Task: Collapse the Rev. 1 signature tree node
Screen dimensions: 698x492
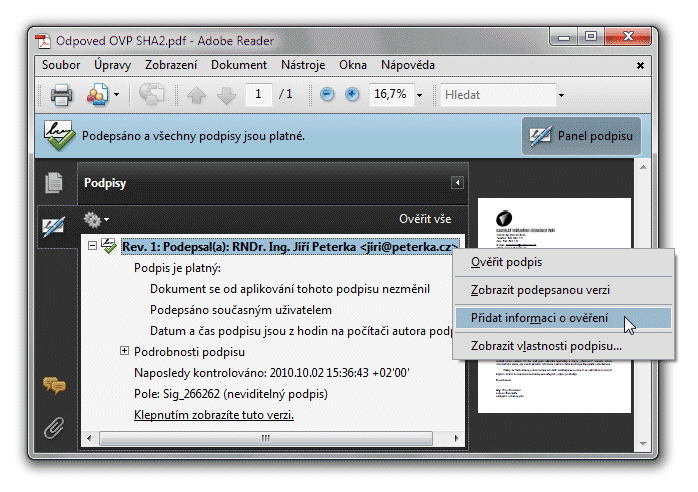Action: pyautogui.click(x=92, y=246)
